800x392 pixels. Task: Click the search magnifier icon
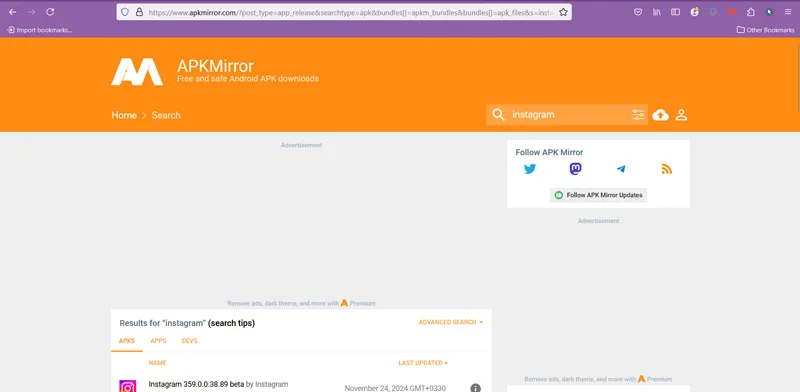tap(498, 114)
